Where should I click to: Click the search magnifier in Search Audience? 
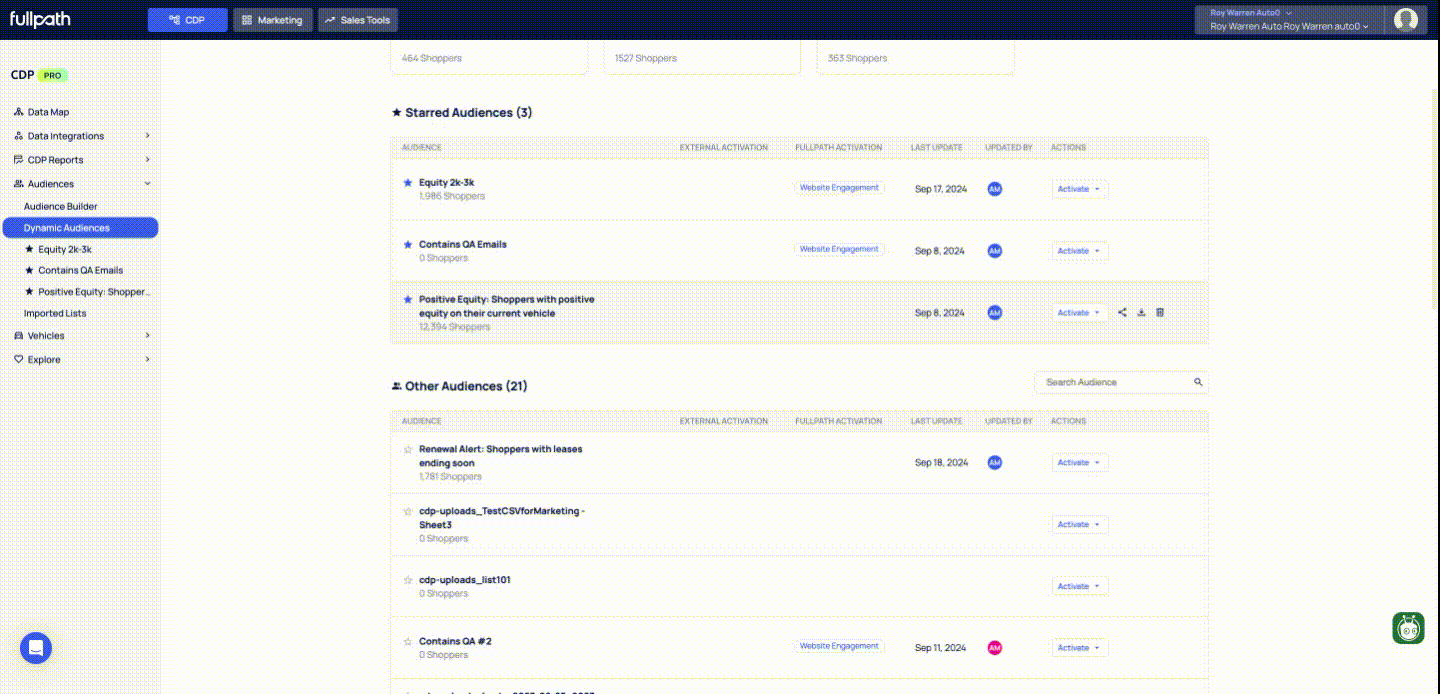1198,382
